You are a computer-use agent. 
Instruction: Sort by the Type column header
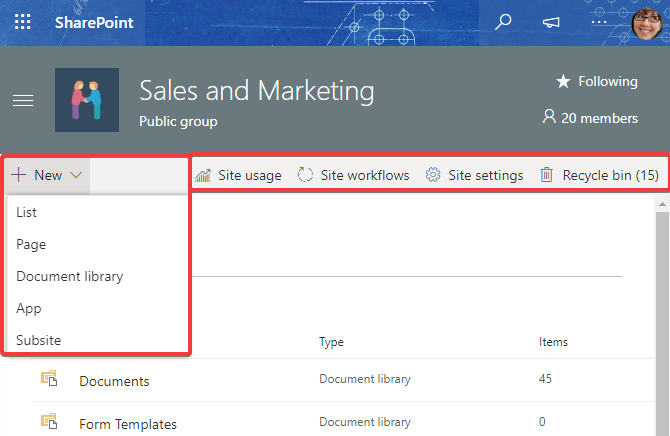pos(331,342)
